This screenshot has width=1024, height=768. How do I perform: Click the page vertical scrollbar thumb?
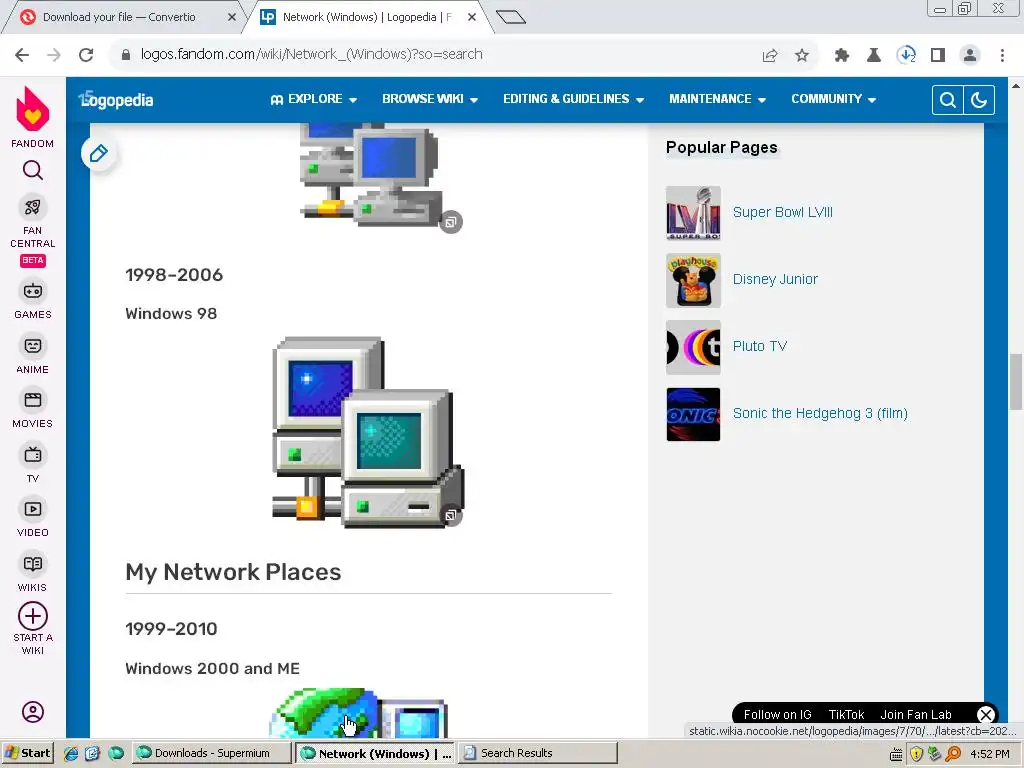tap(1016, 381)
